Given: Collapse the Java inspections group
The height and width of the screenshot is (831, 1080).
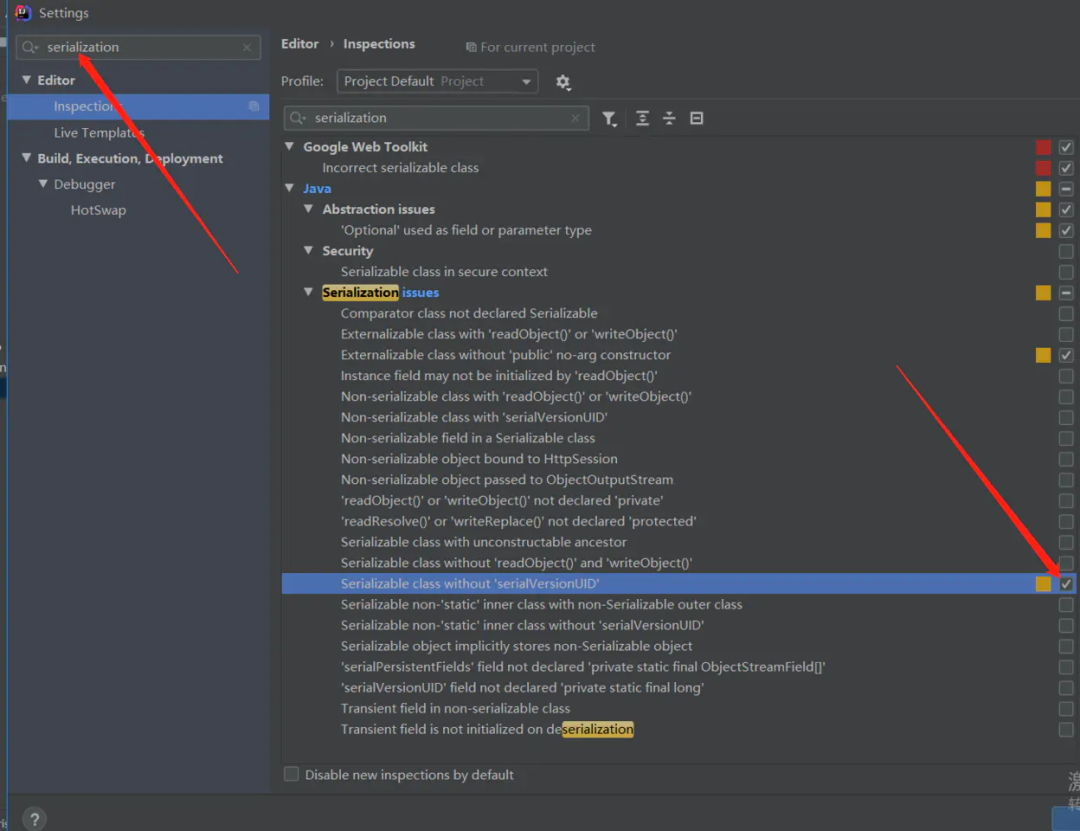Looking at the screenshot, I should pyautogui.click(x=289, y=188).
